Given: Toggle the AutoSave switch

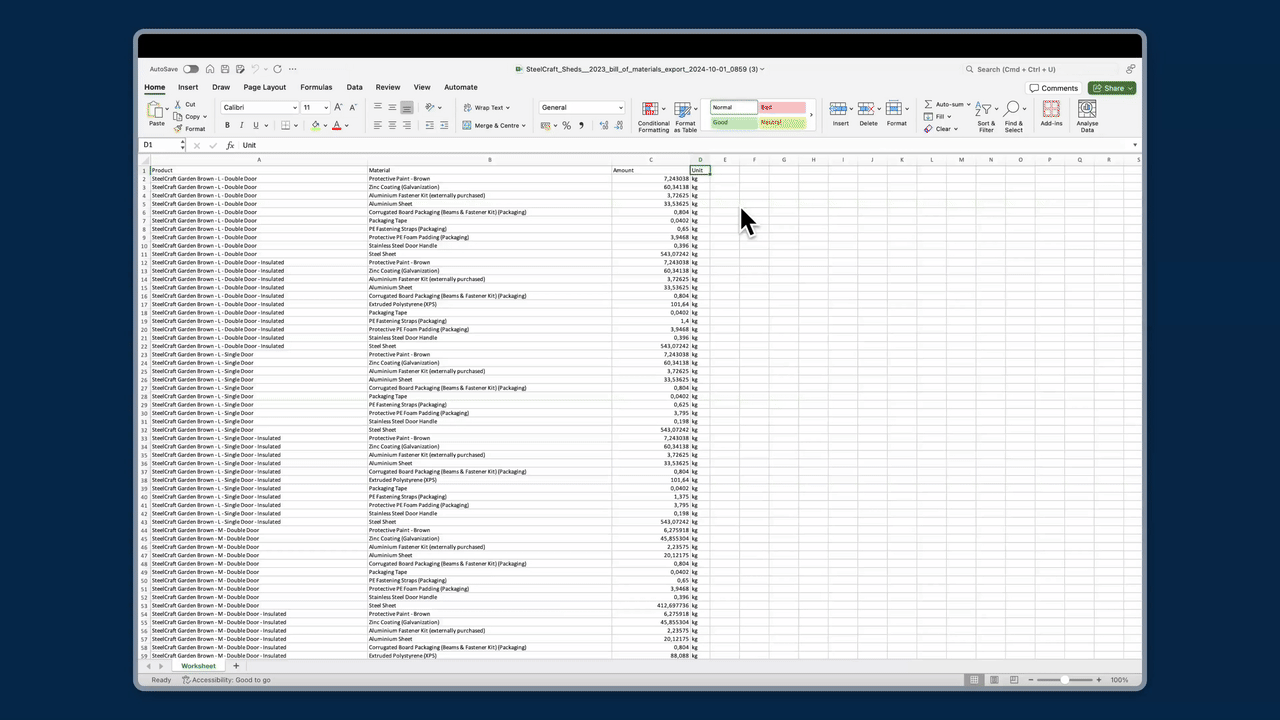Looking at the screenshot, I should [x=190, y=69].
